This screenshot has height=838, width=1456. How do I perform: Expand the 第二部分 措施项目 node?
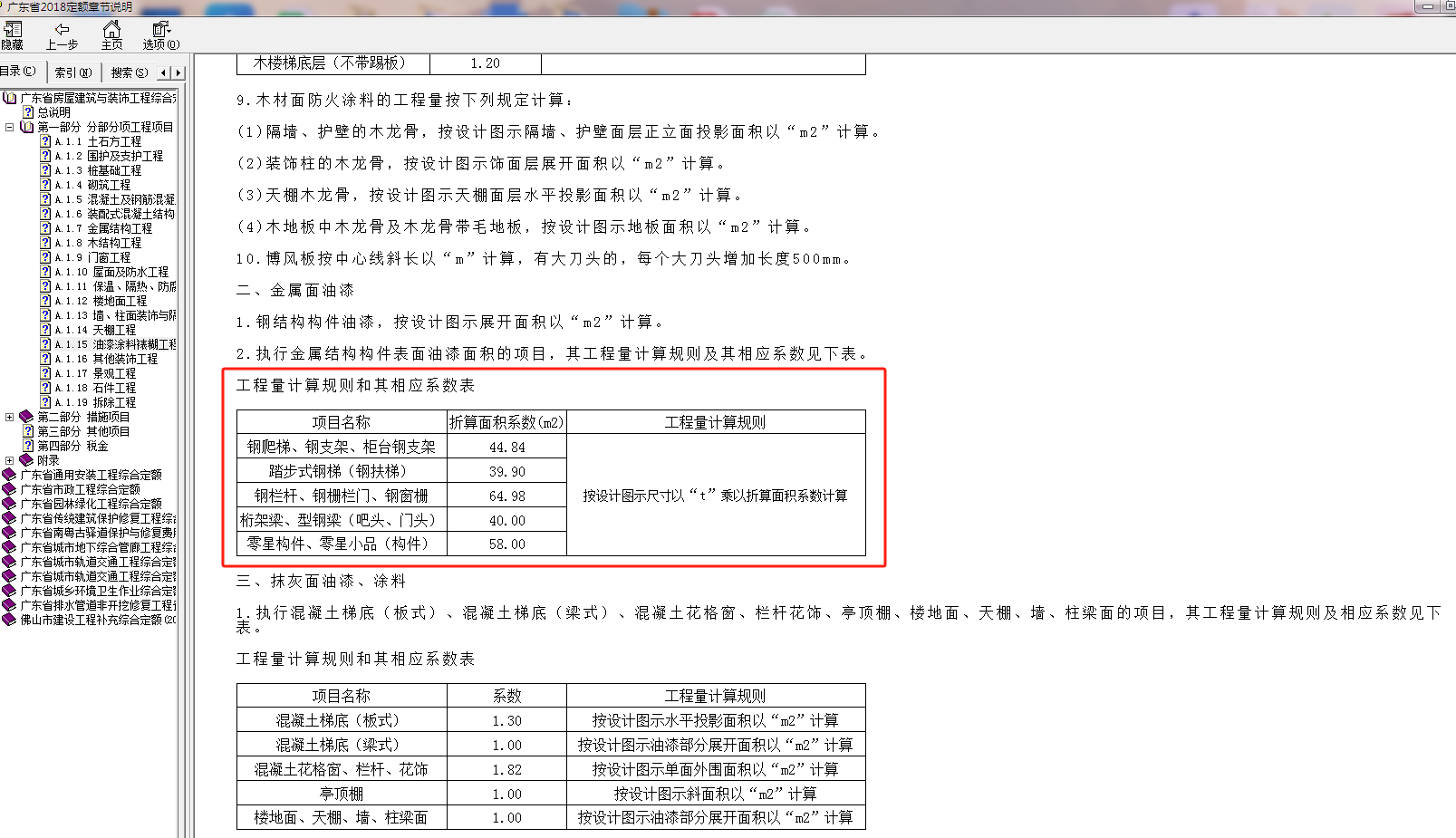9,417
